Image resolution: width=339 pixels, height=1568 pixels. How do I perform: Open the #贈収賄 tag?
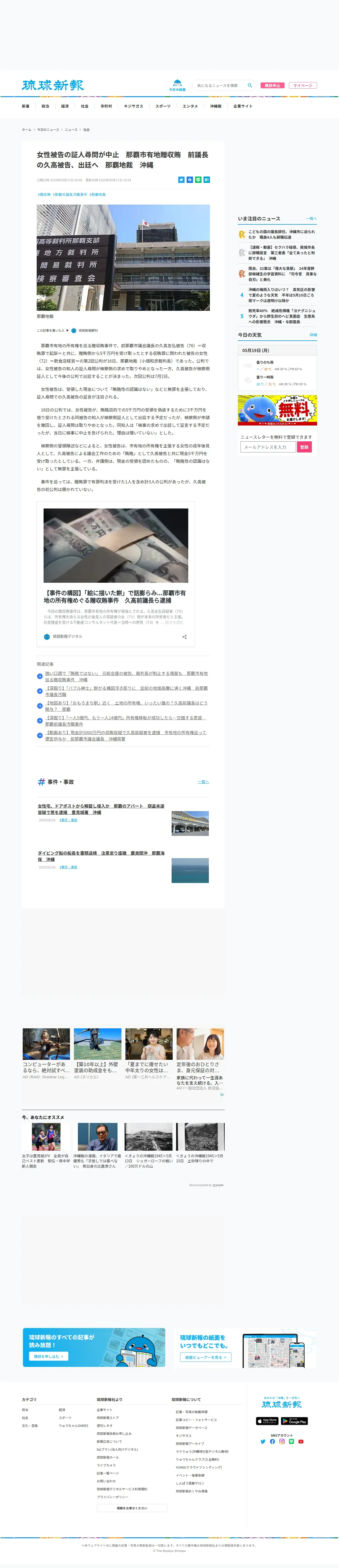tap(44, 195)
